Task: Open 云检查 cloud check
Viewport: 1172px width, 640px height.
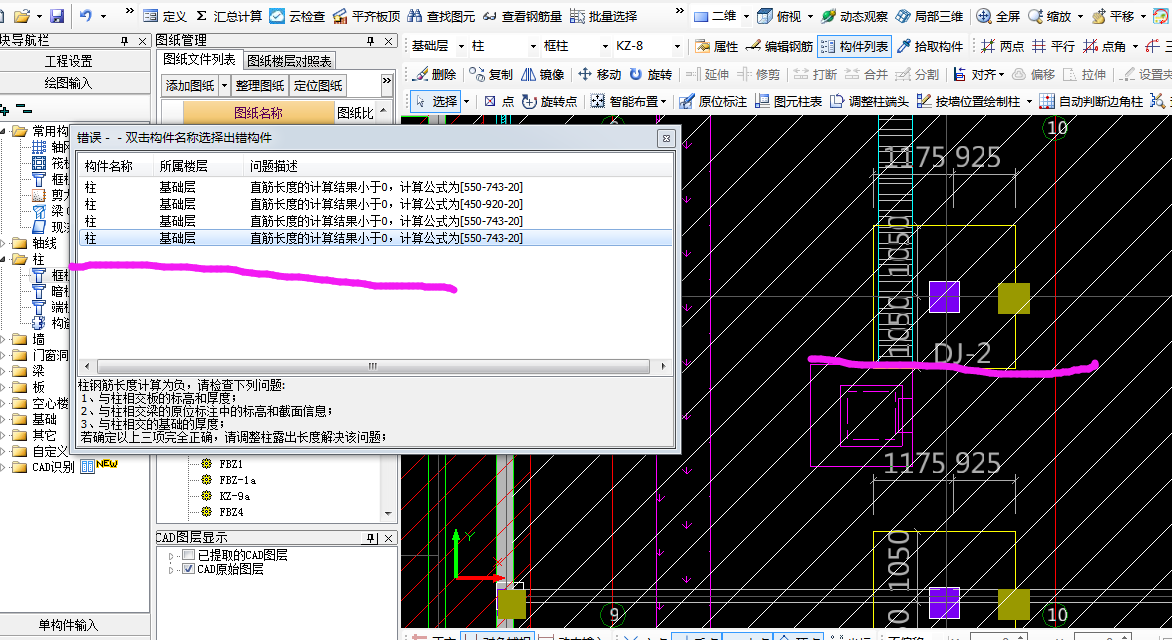Action: tap(297, 16)
